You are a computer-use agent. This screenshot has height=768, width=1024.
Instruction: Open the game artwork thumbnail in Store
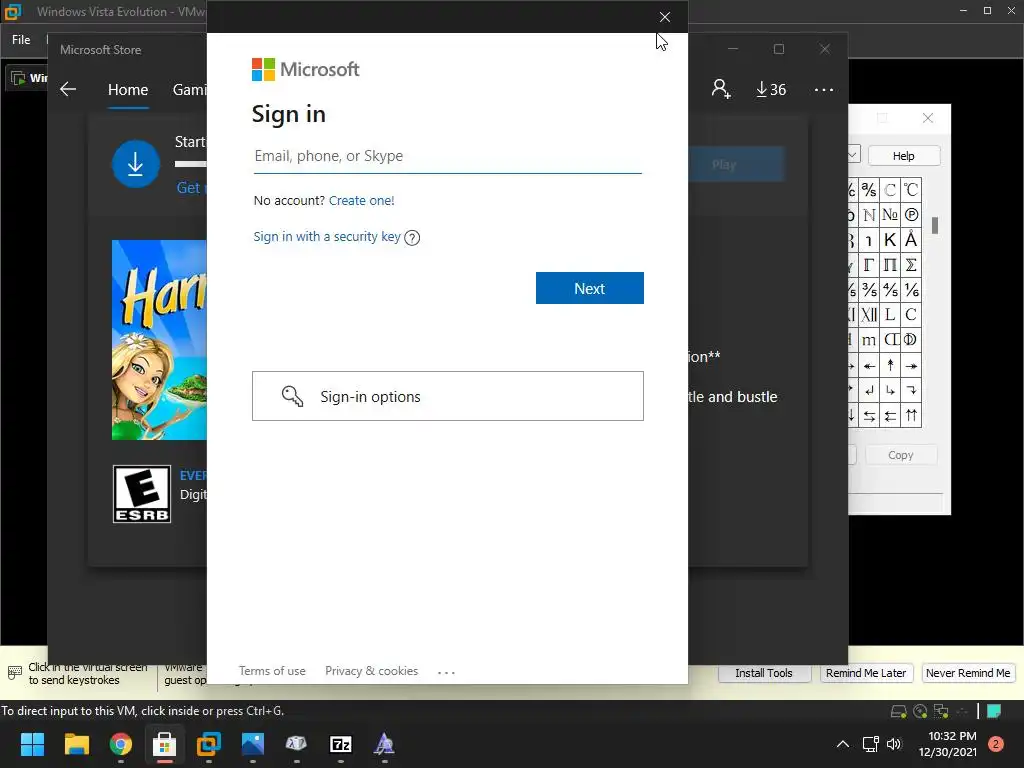(x=159, y=340)
